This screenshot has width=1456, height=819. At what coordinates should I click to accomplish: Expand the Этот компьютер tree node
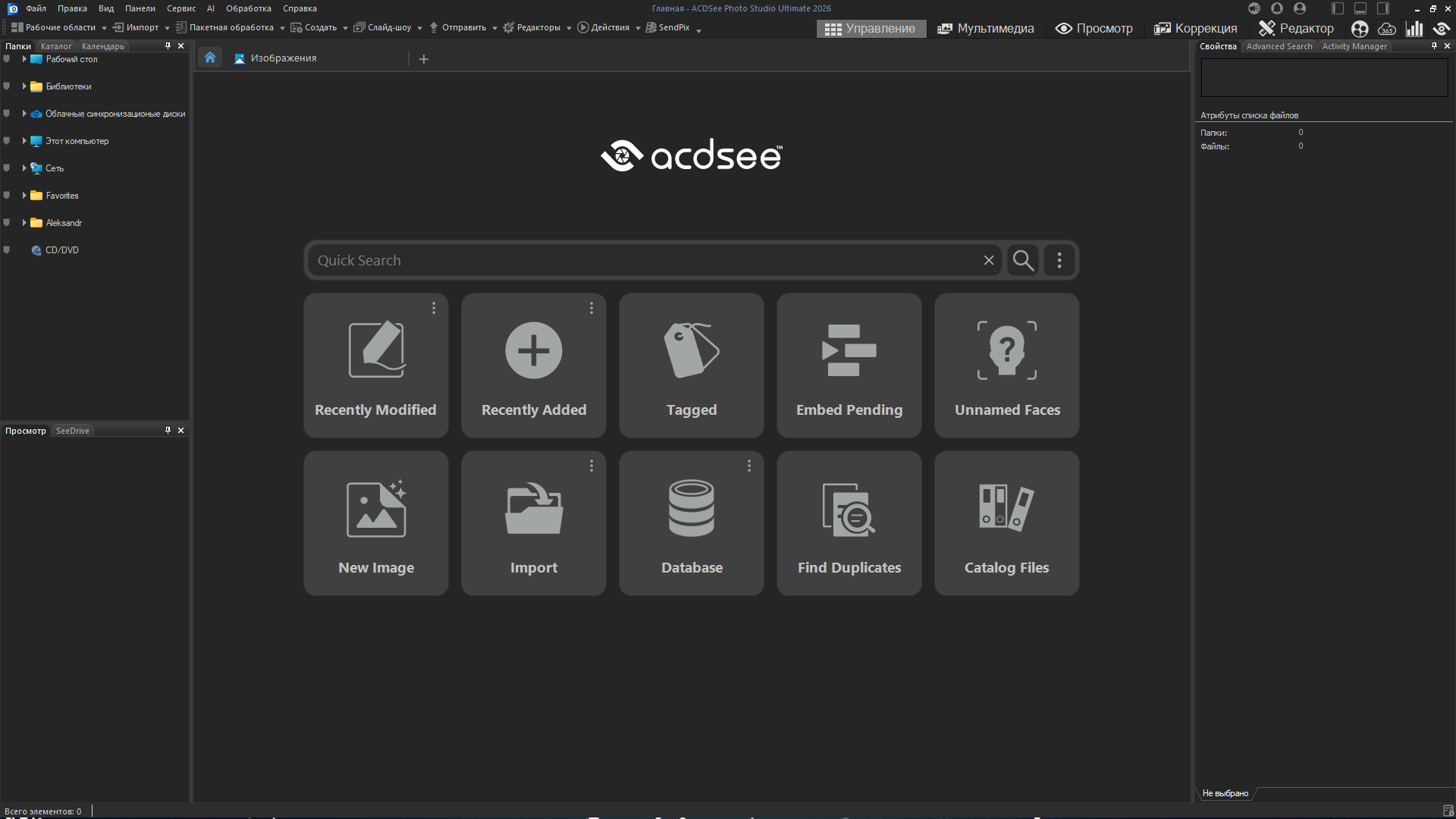(24, 141)
